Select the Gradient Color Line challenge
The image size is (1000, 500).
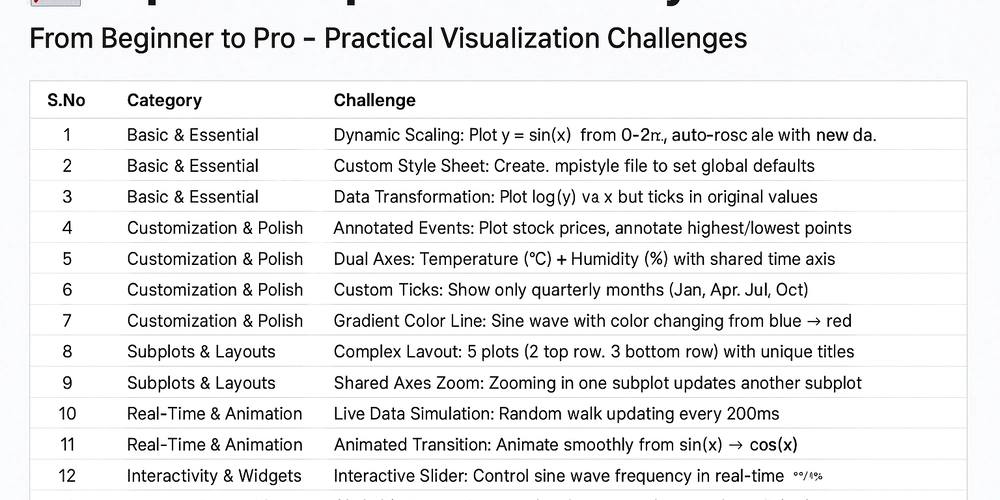[592, 321]
